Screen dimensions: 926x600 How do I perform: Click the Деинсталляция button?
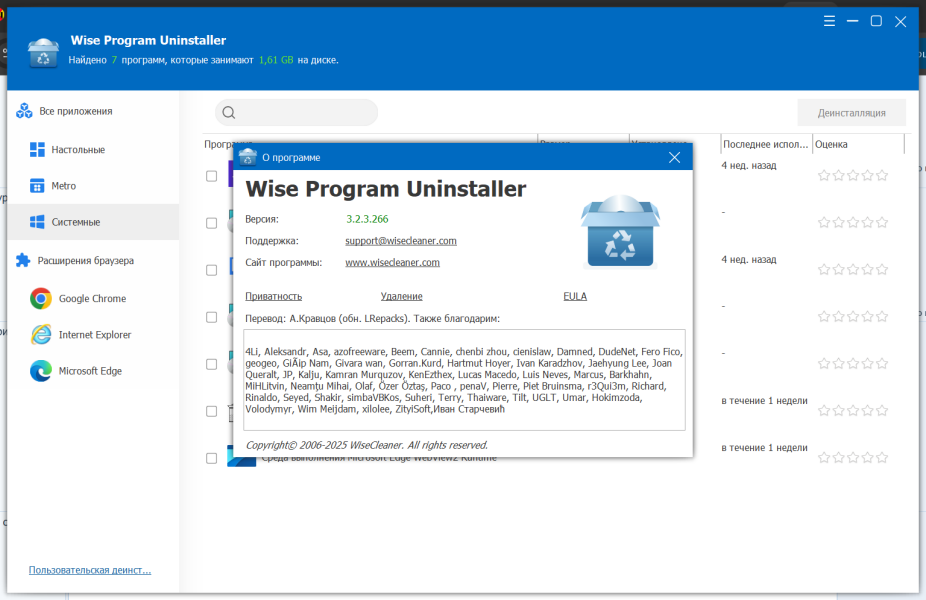(x=851, y=112)
